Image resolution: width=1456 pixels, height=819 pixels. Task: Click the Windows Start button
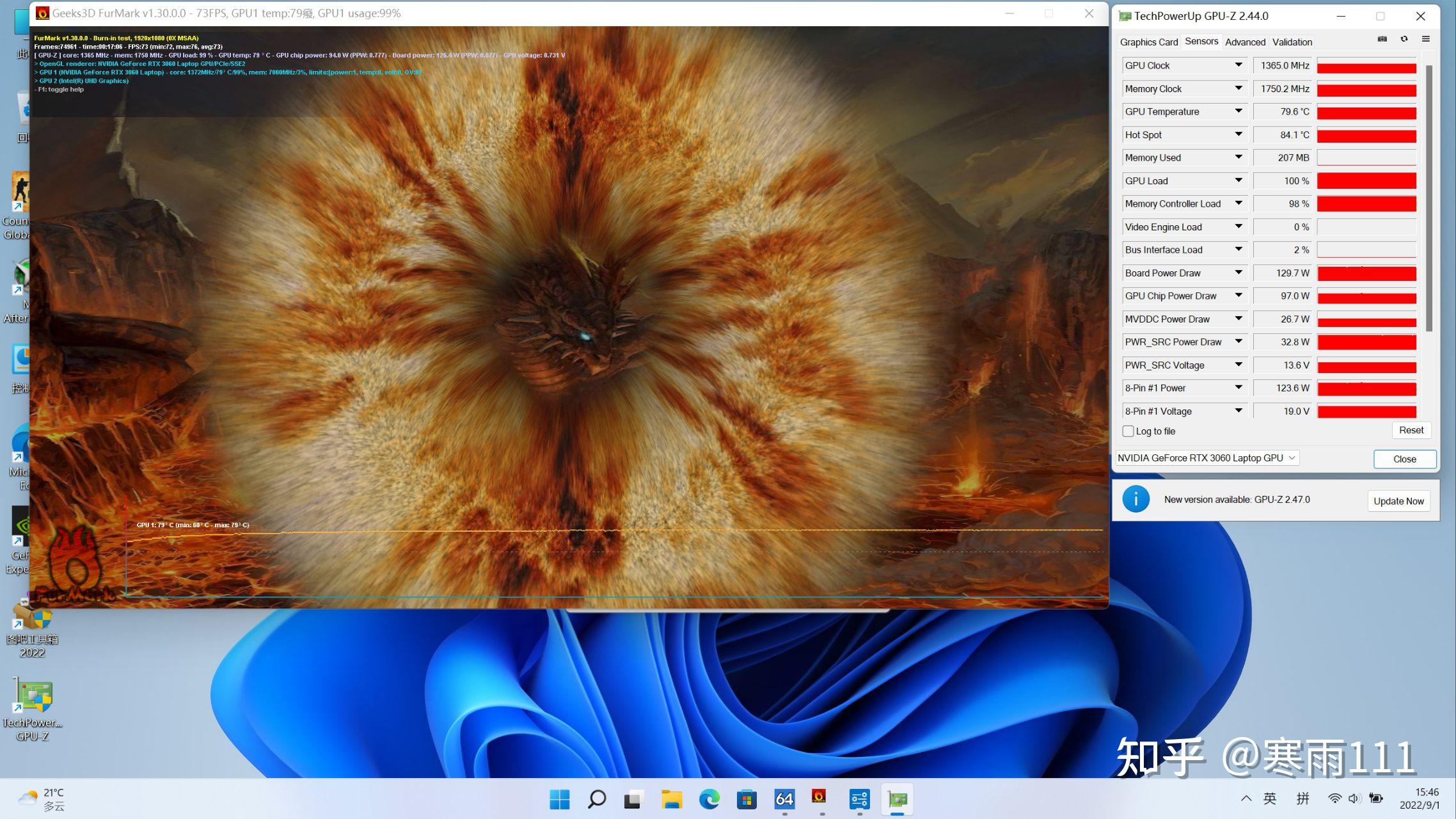click(x=559, y=799)
